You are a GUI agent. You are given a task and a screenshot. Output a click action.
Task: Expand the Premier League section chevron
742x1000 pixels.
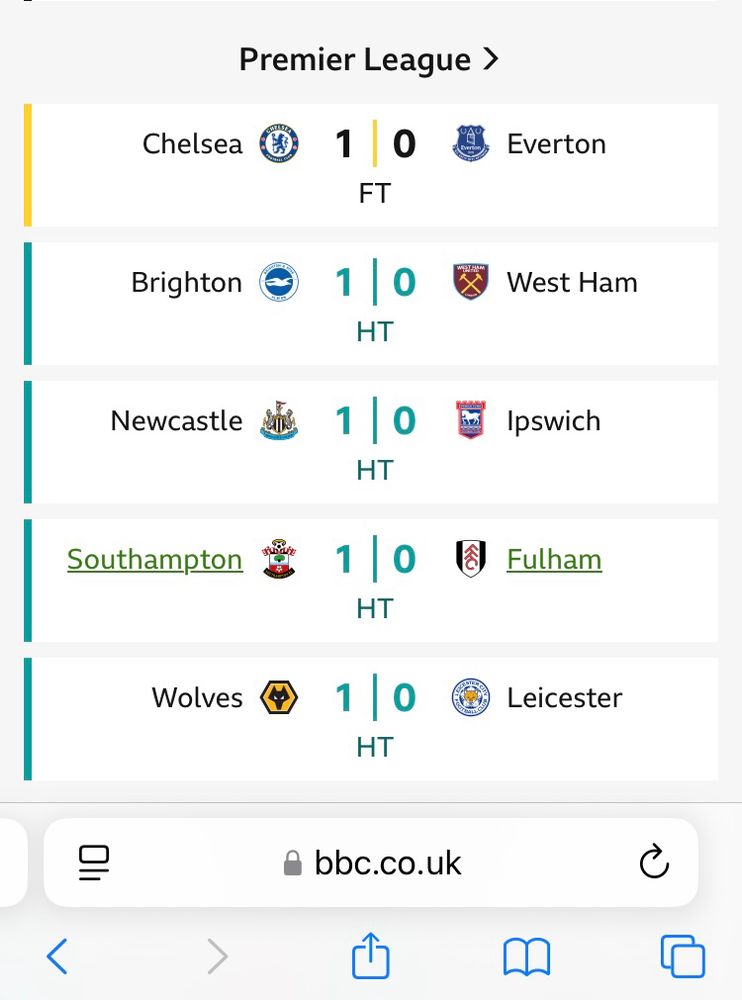click(x=491, y=60)
